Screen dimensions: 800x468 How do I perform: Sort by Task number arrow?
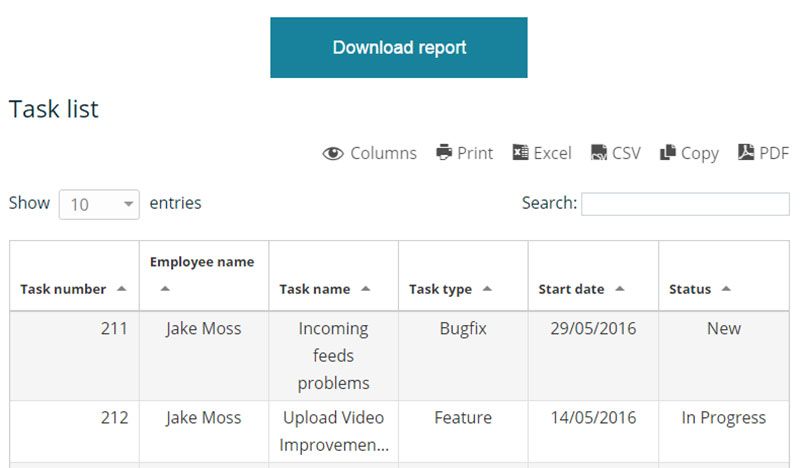click(x=121, y=289)
